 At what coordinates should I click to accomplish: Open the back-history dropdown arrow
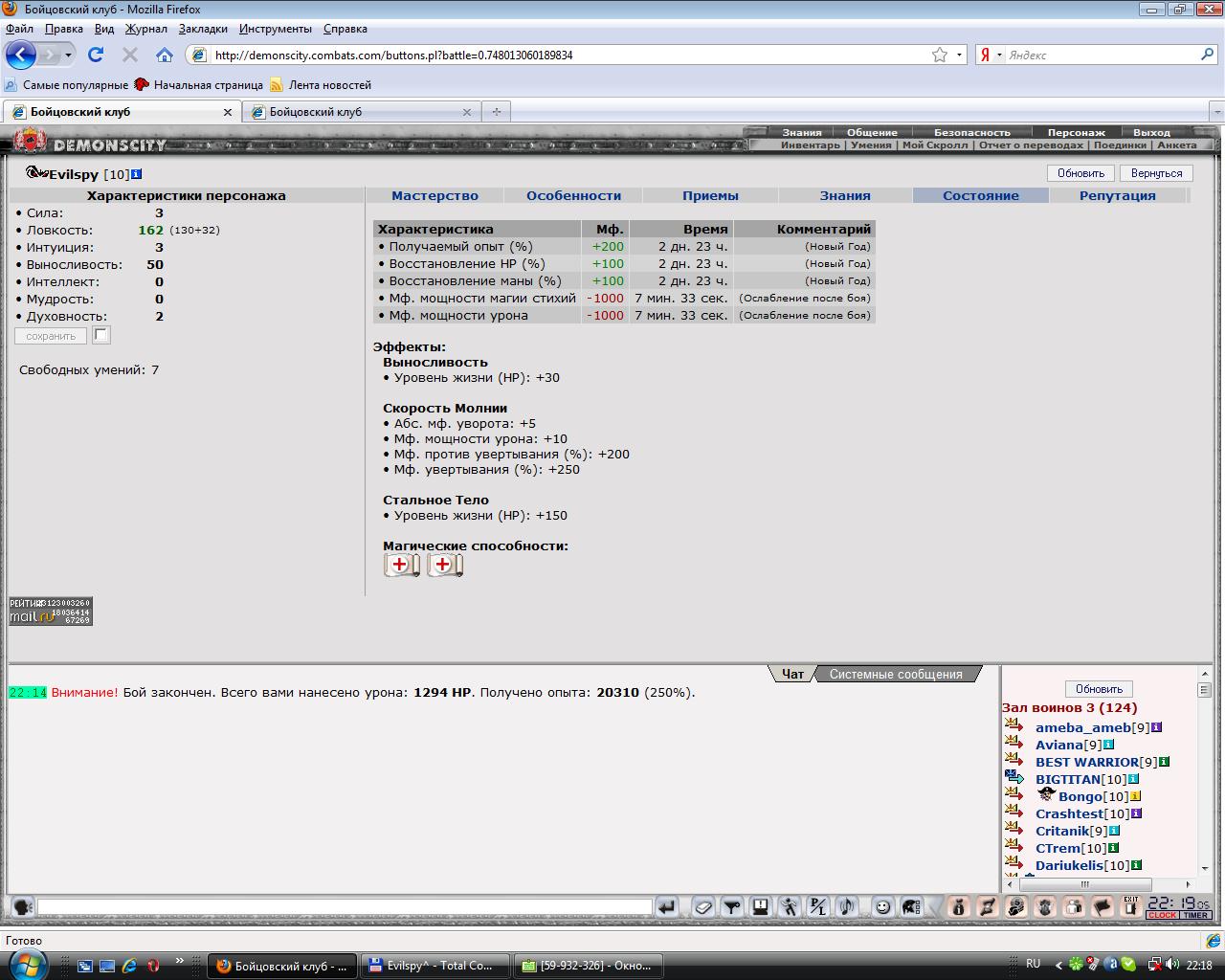pos(68,55)
